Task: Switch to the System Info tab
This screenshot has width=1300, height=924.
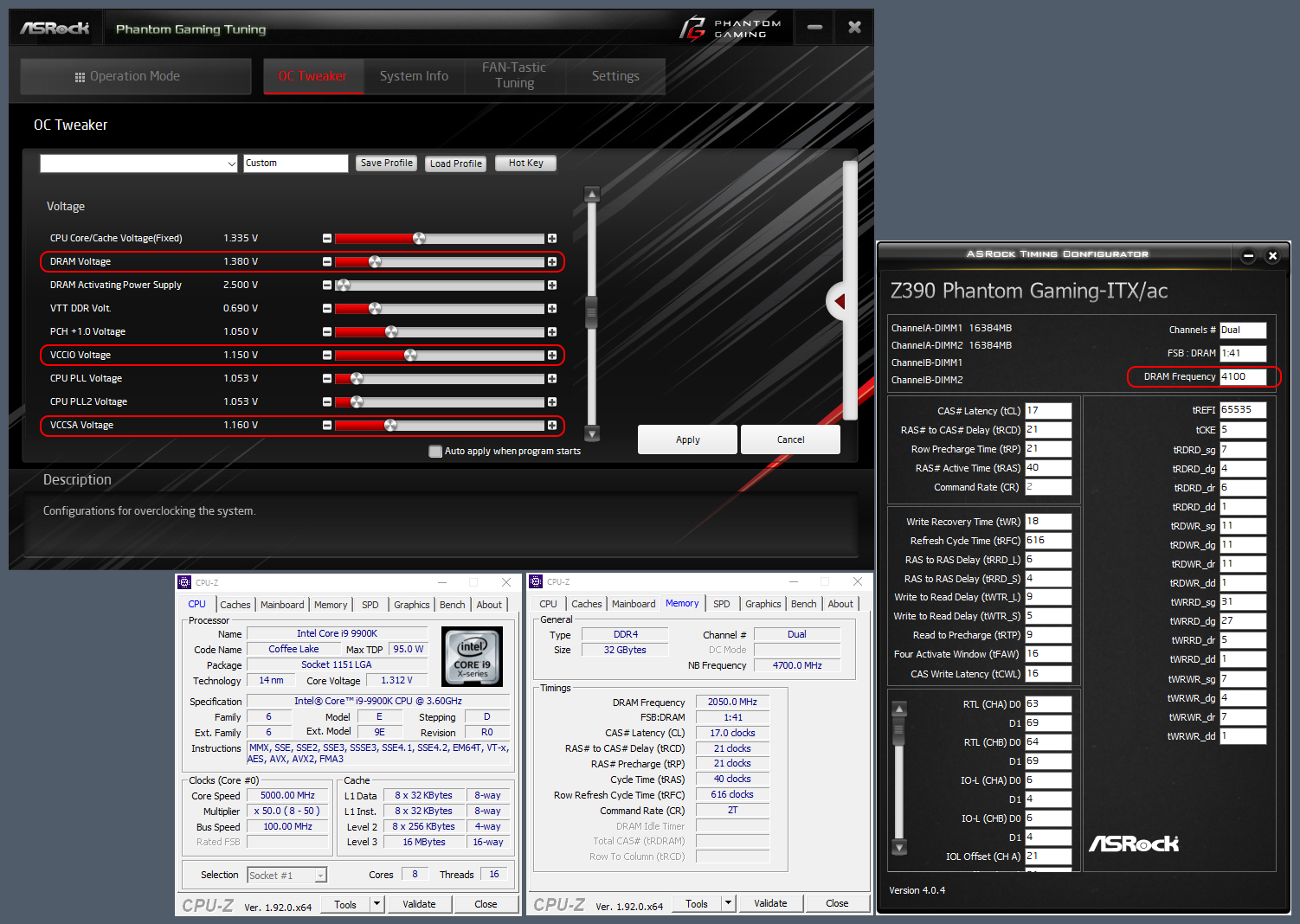Action: pos(415,76)
